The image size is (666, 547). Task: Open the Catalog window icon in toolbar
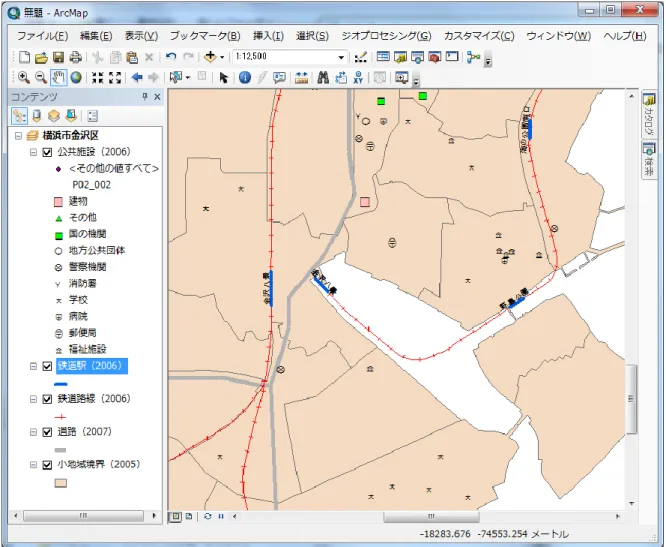pyautogui.click(x=400, y=56)
